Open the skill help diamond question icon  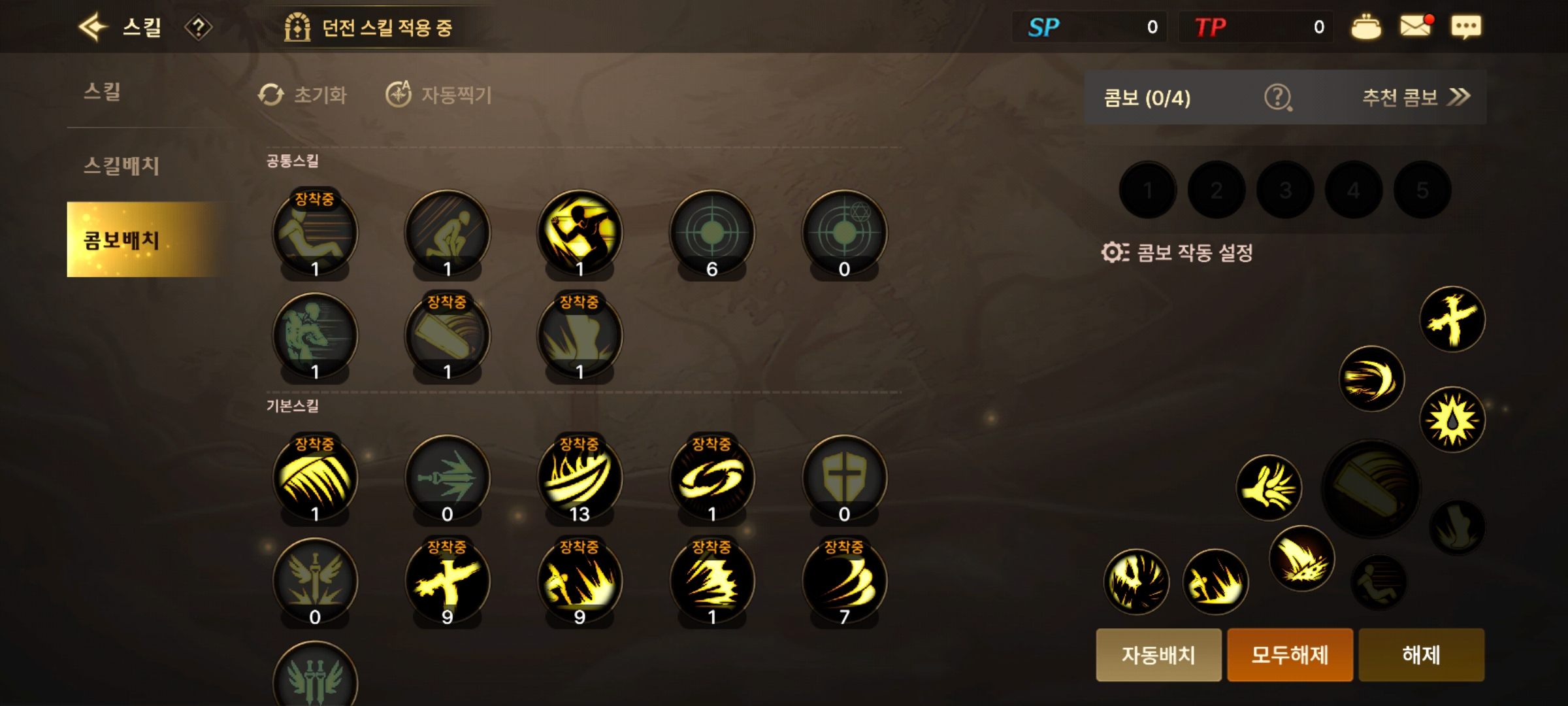pos(198,27)
